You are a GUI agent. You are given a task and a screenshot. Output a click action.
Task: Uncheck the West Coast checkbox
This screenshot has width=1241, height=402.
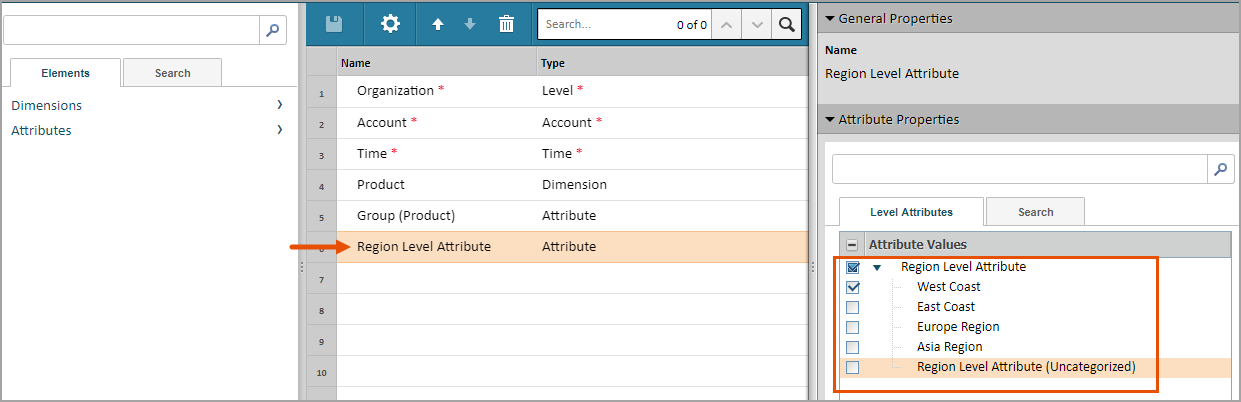(852, 287)
